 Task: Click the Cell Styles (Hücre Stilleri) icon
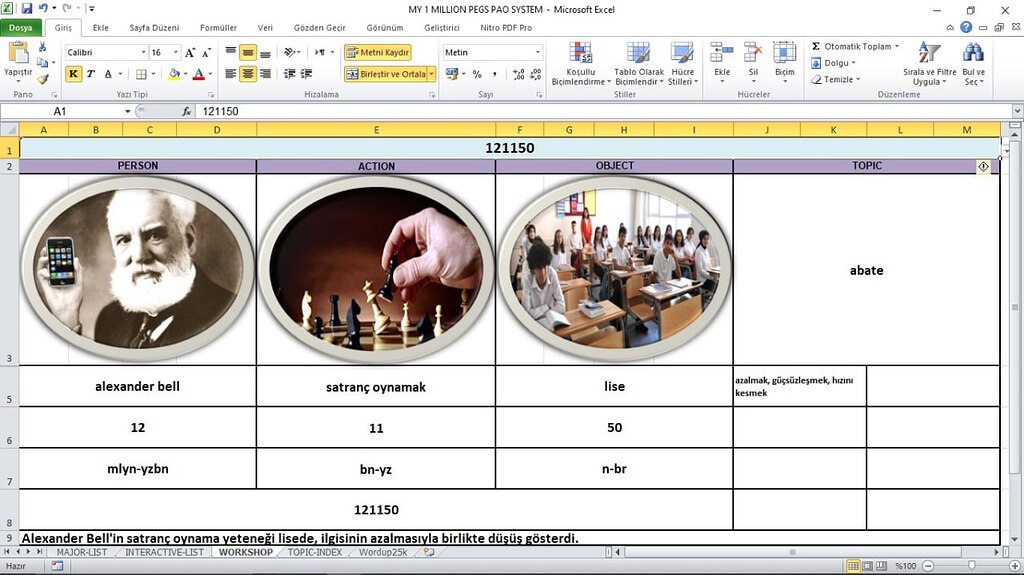pyautogui.click(x=682, y=54)
